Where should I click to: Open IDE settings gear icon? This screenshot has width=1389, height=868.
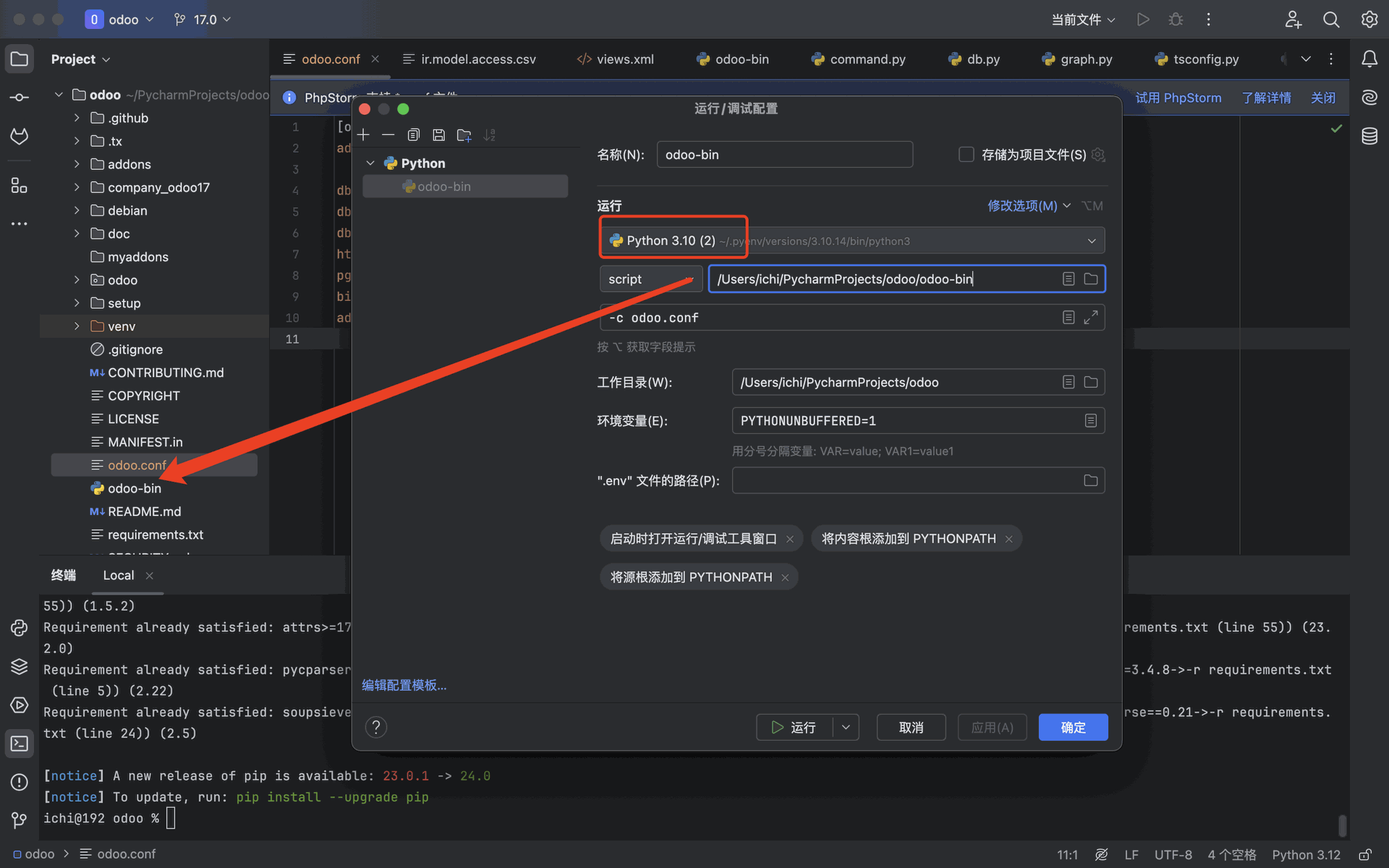click(1369, 20)
